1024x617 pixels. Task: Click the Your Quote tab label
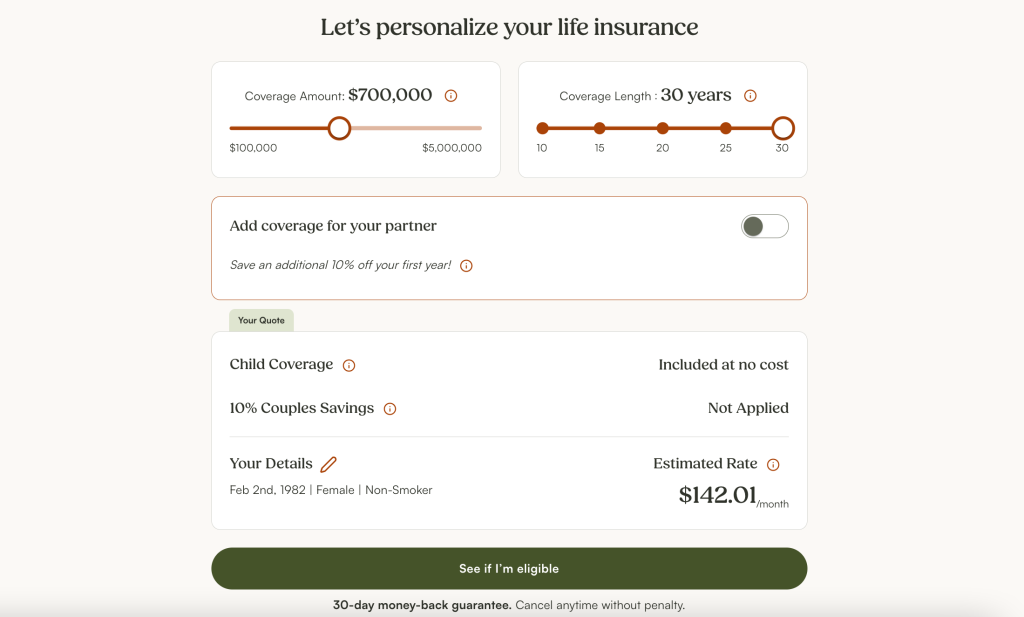point(261,321)
